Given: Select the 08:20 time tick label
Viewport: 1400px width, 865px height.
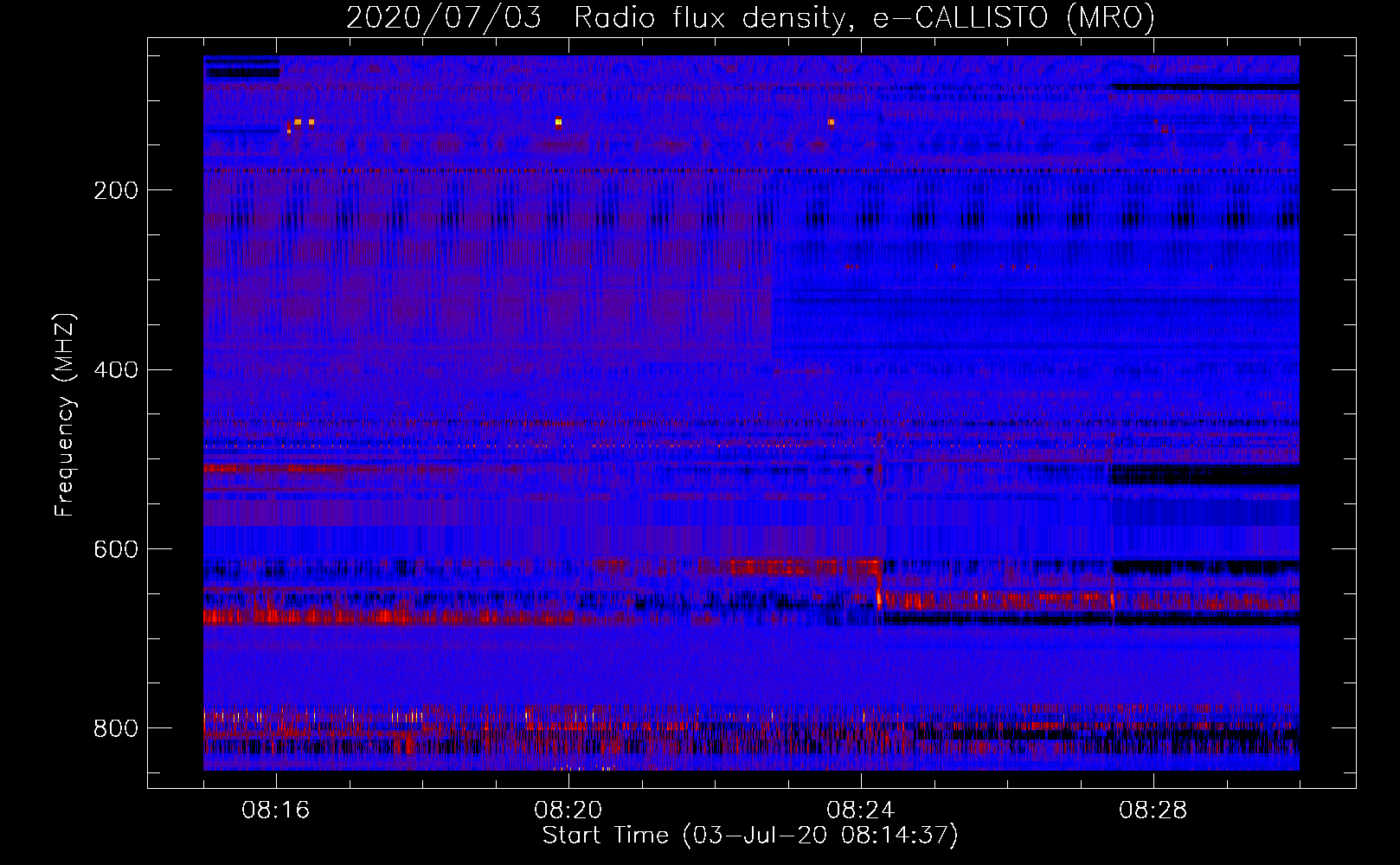Looking at the screenshot, I should [568, 811].
